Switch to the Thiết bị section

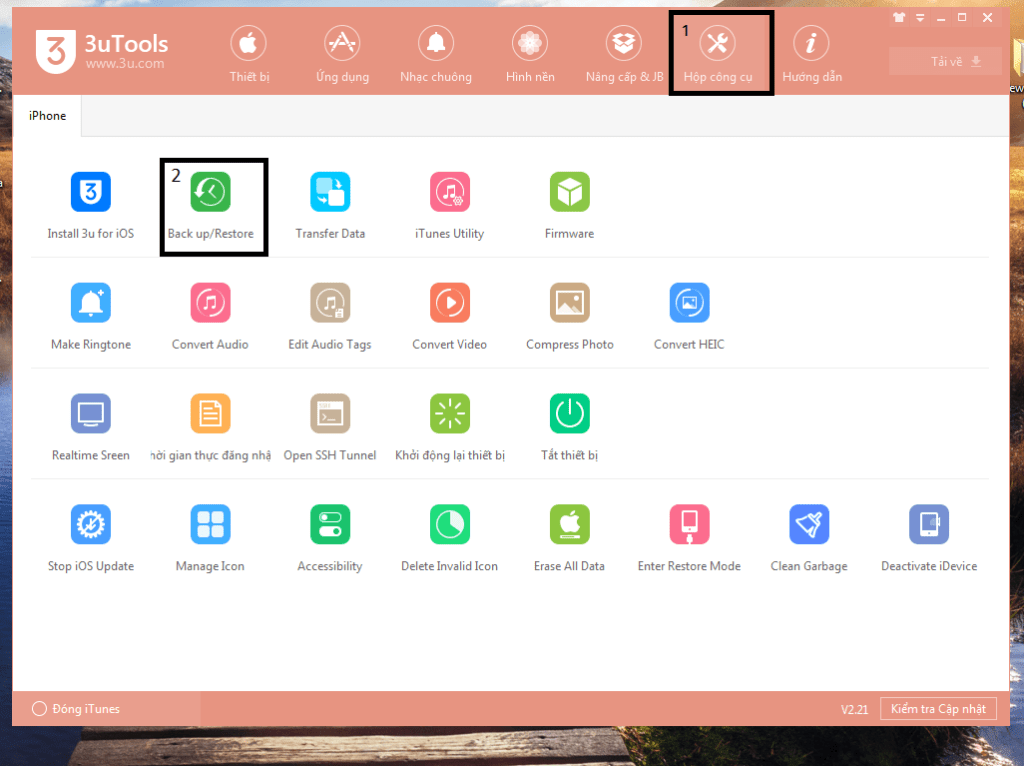[249, 54]
